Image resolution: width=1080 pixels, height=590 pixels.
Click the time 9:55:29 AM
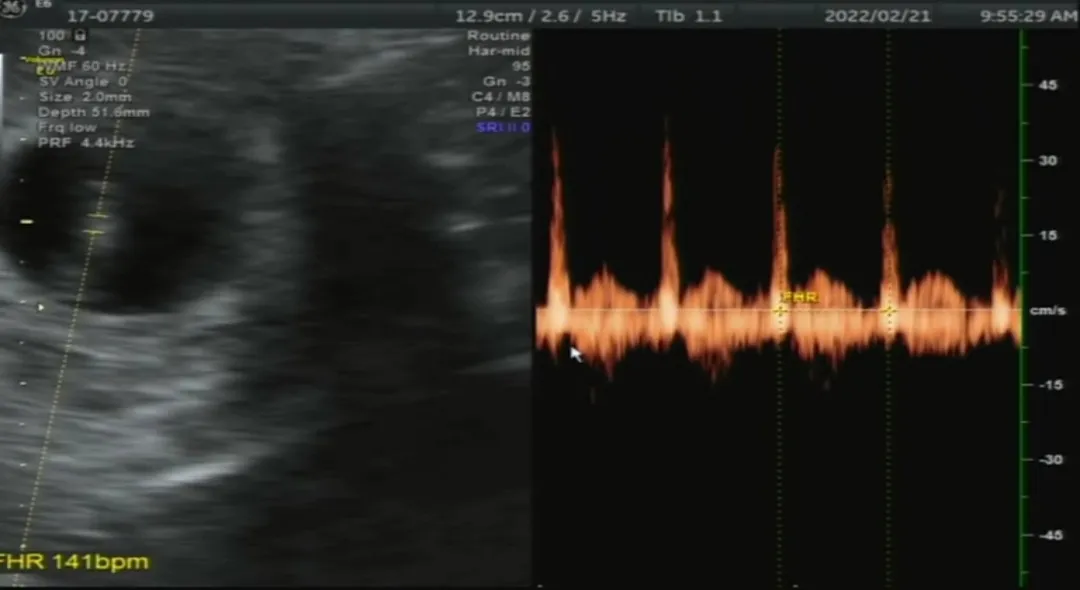tap(1029, 16)
